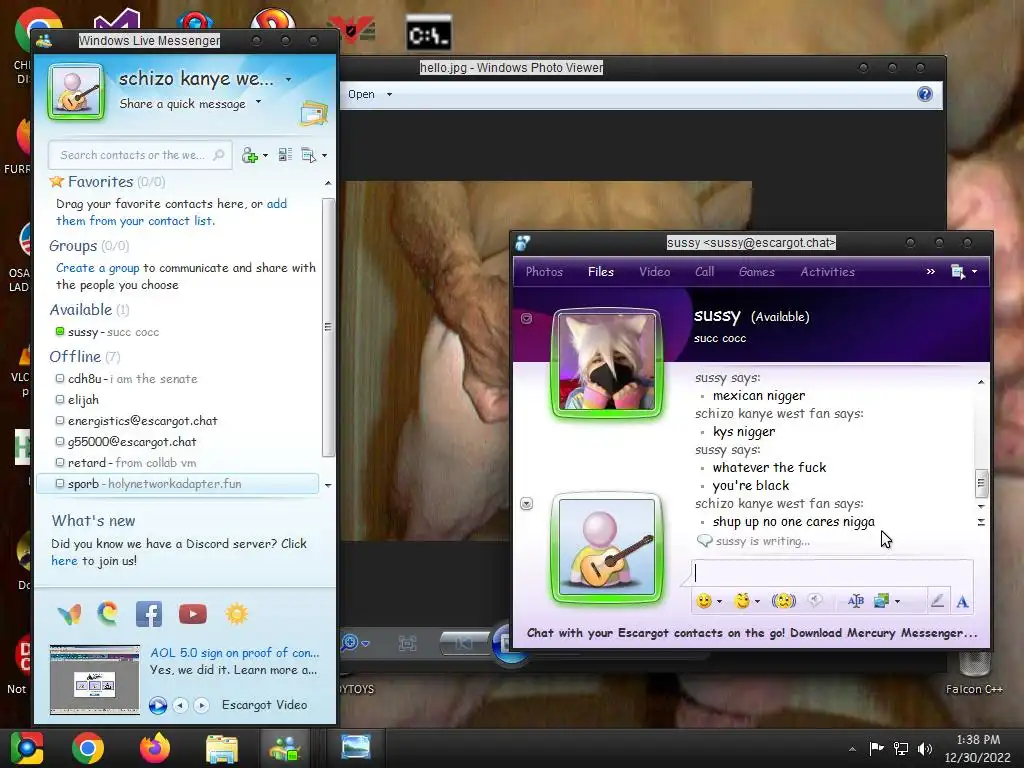The image size is (1024, 768).
Task: Click the background picture icon in chat
Action: click(882, 601)
